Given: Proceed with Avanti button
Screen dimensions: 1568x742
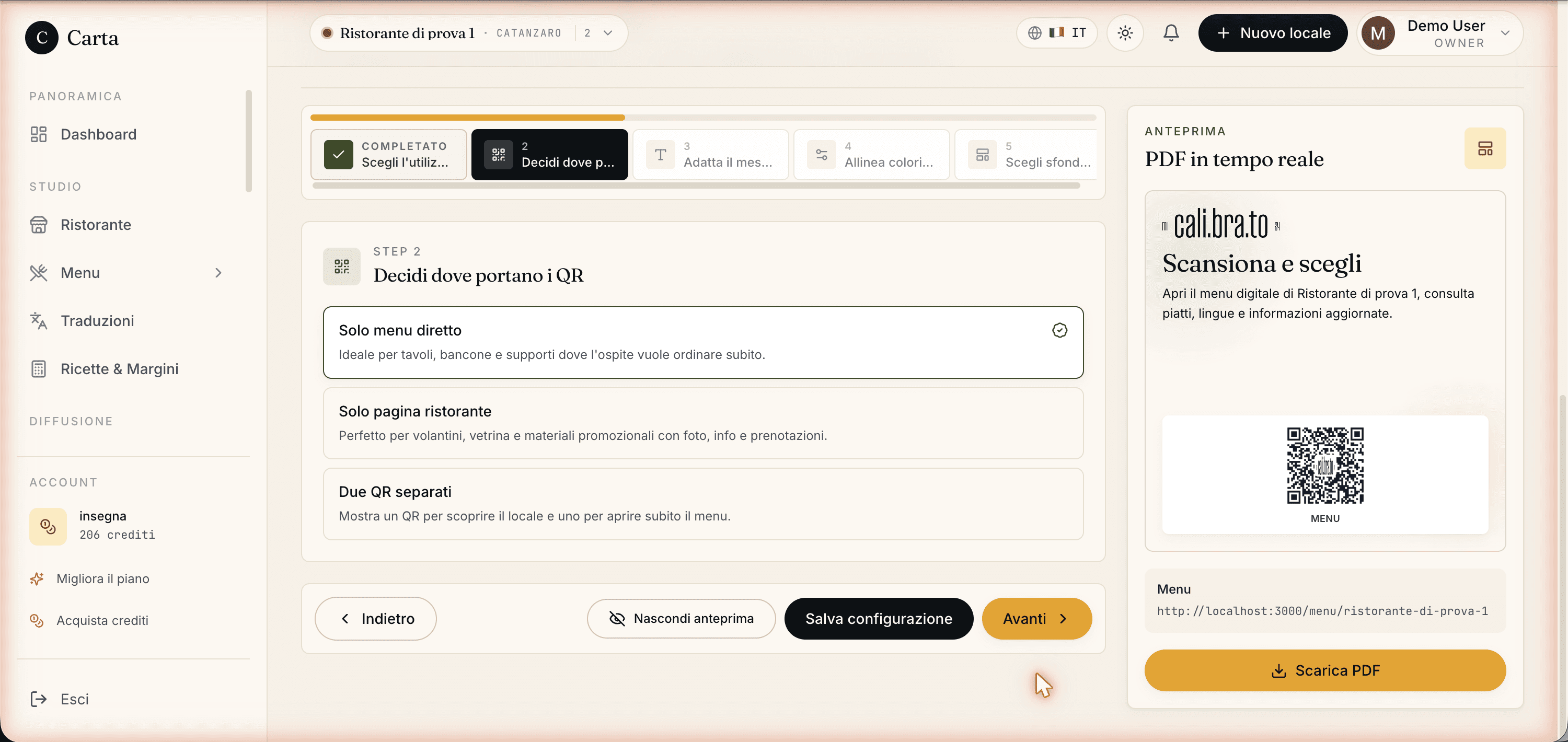Looking at the screenshot, I should coord(1036,619).
